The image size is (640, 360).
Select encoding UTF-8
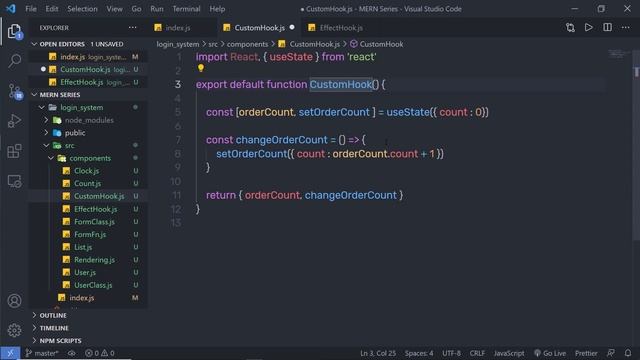point(451,353)
